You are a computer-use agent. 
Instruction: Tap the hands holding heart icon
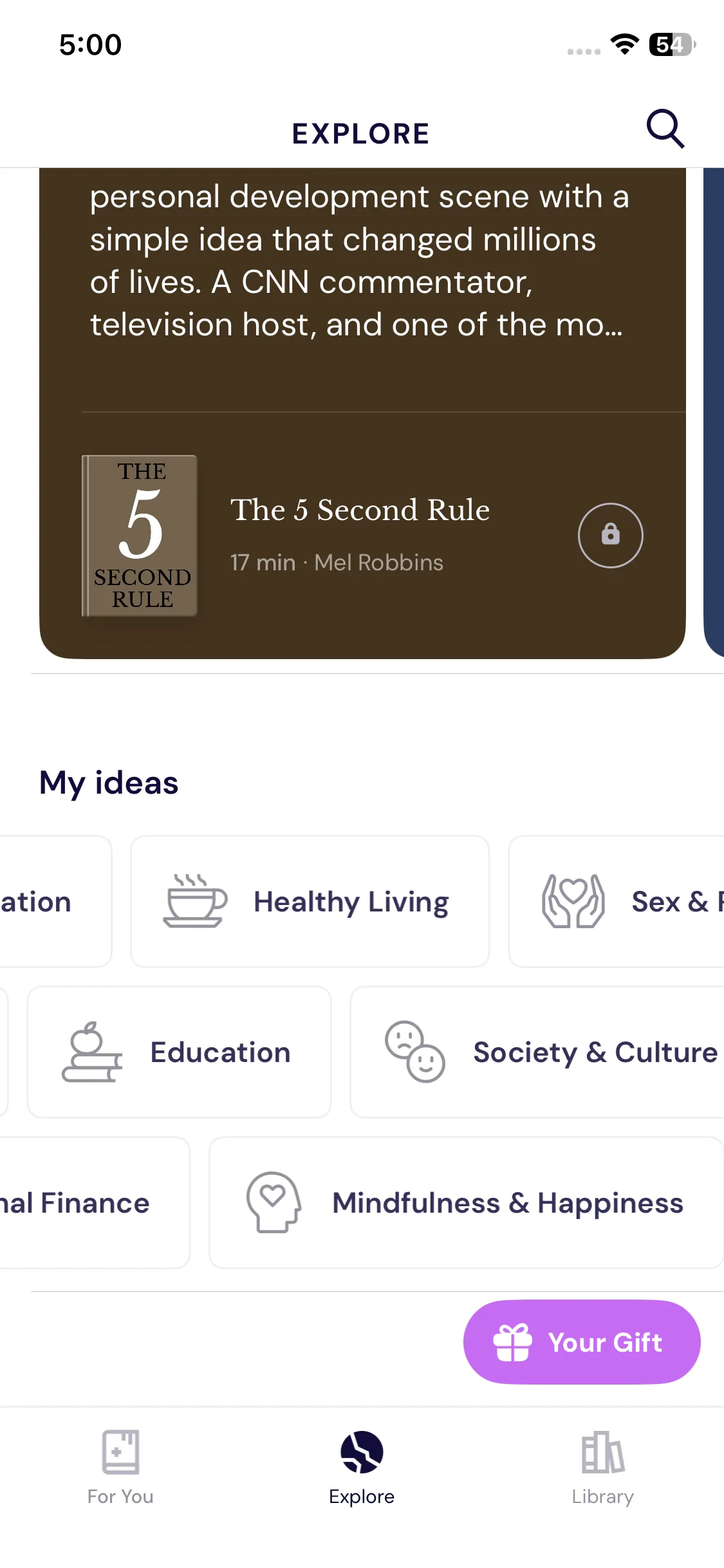click(573, 901)
